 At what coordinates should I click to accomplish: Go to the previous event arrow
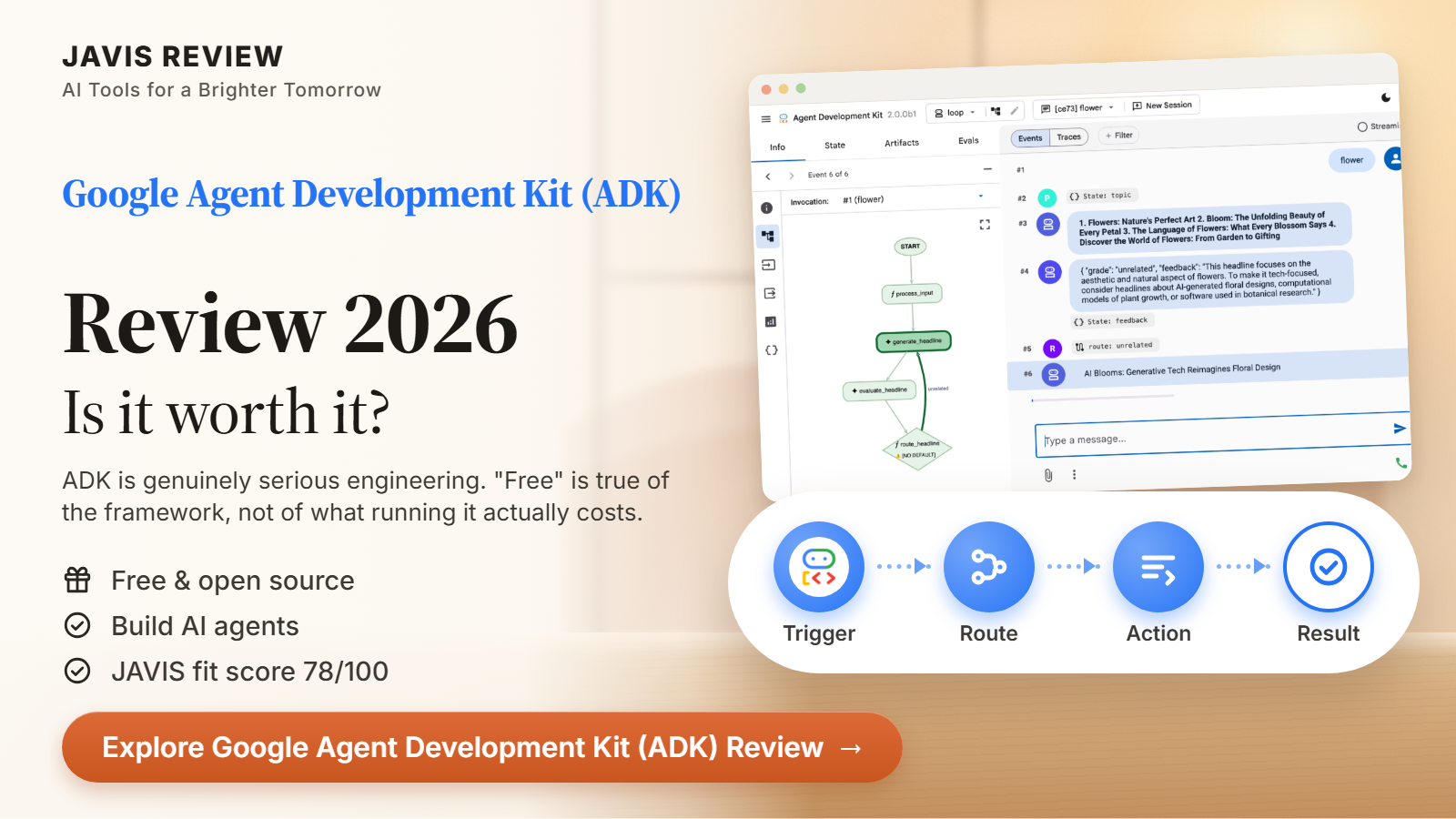(x=768, y=177)
